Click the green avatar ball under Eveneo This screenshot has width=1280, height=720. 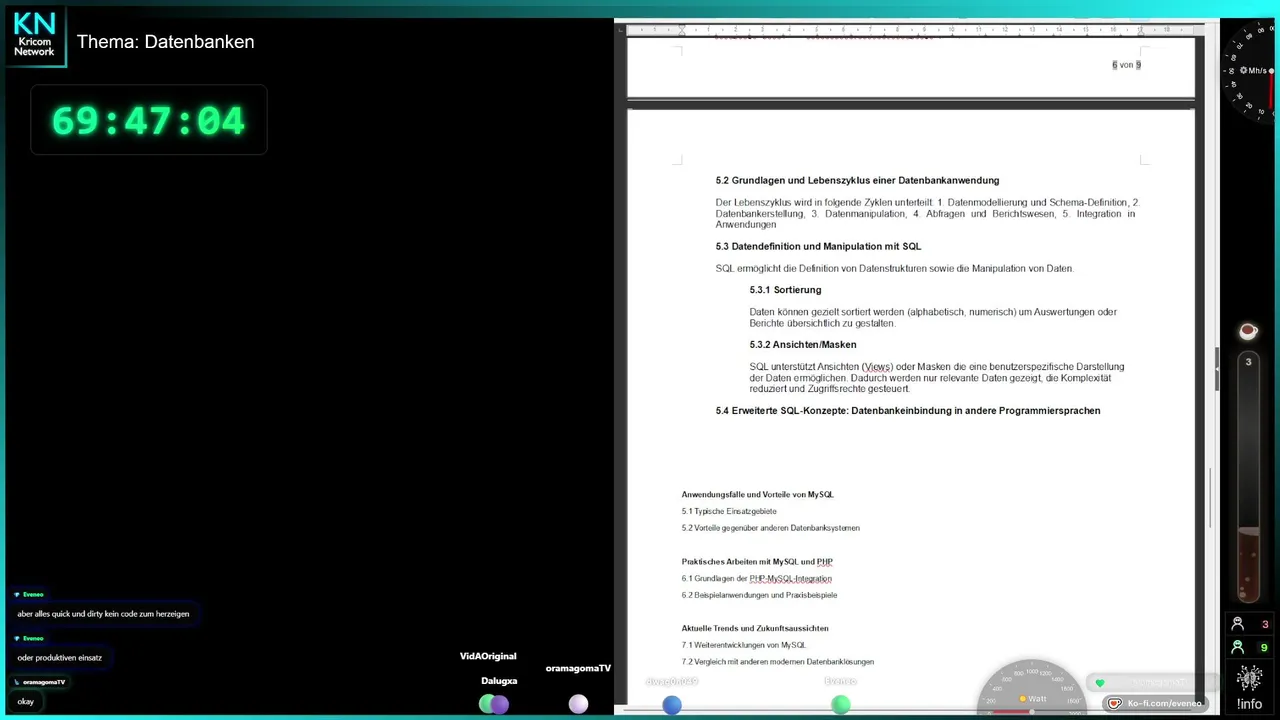(841, 705)
